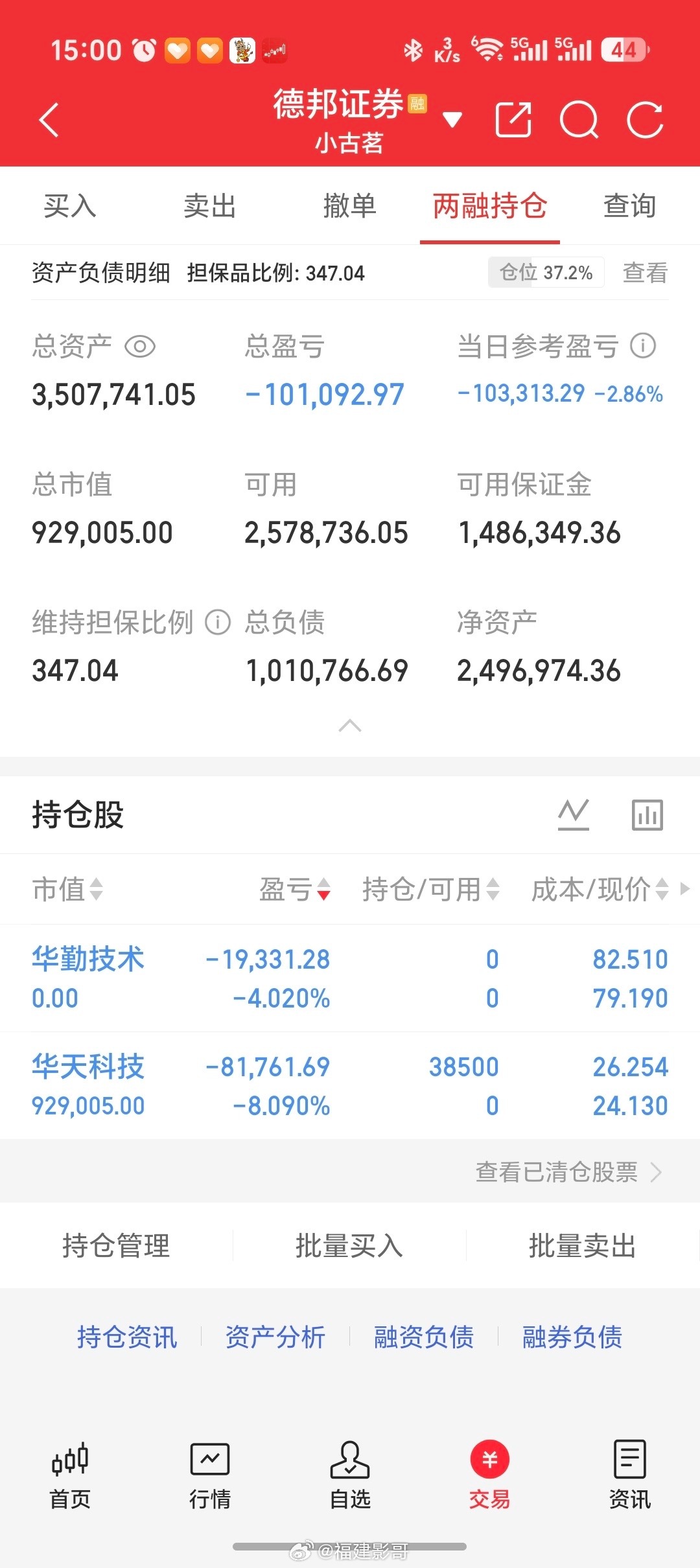Viewport: 700px width, 1568px height.
Task: Tap the search magnifier icon
Action: pyautogui.click(x=579, y=120)
